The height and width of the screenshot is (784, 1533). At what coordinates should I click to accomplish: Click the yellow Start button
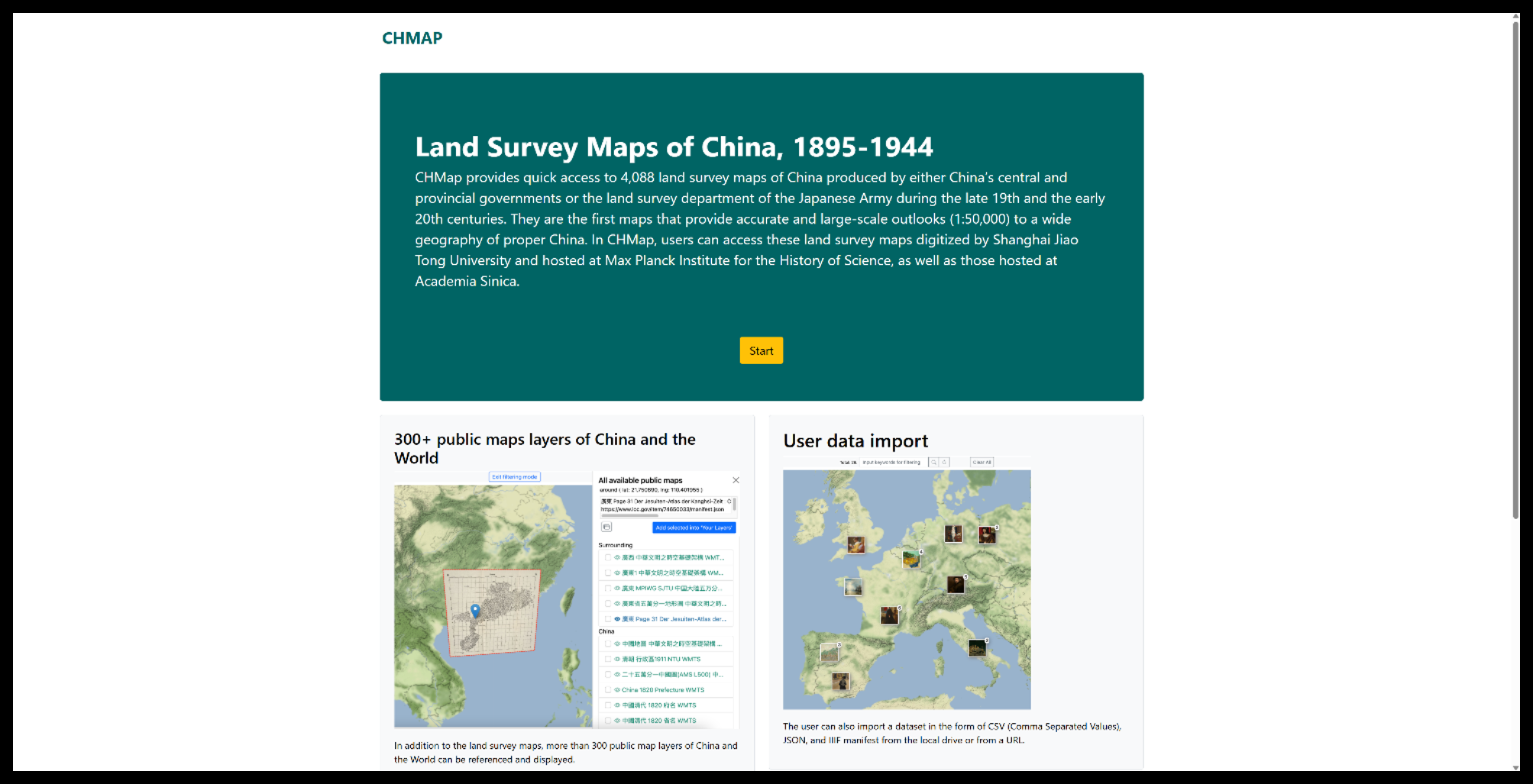click(x=761, y=350)
